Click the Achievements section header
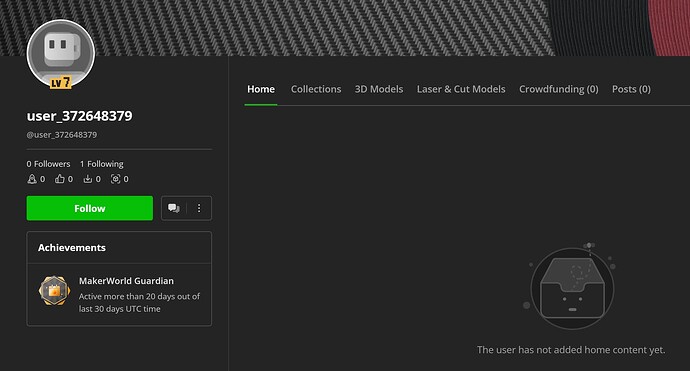This screenshot has height=371, width=690. pos(72,247)
